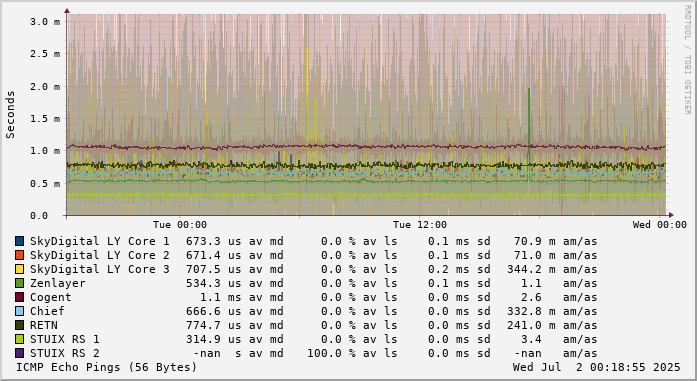Click the SkyDigital LY Core 2 orange swatch
Image resolution: width=697 pixels, height=381 pixels.
click(x=20, y=255)
